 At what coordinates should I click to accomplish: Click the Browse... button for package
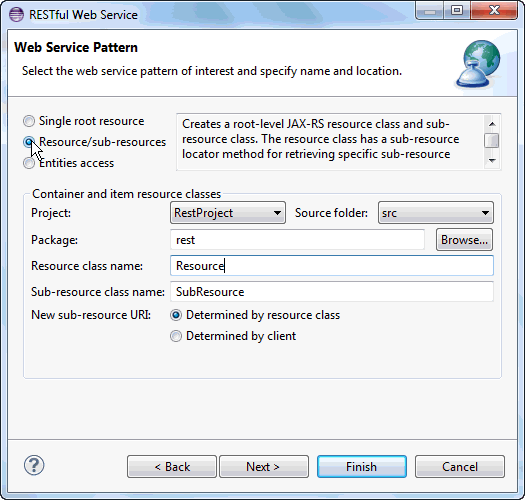464,240
